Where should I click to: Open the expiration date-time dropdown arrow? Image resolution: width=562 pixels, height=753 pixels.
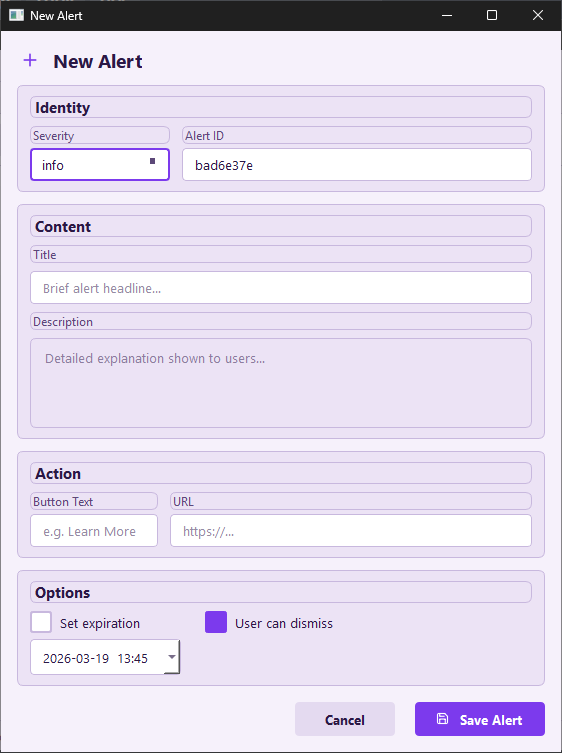click(171, 657)
